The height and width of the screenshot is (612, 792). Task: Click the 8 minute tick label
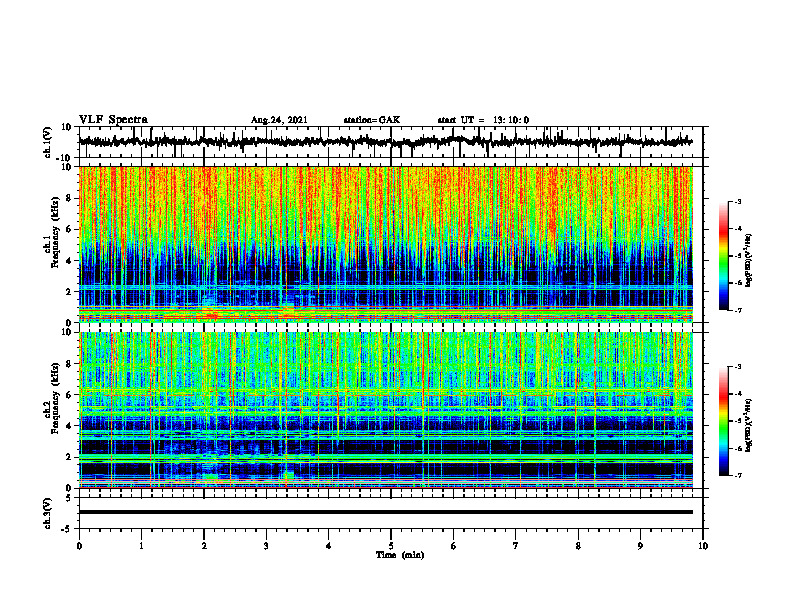coord(578,546)
